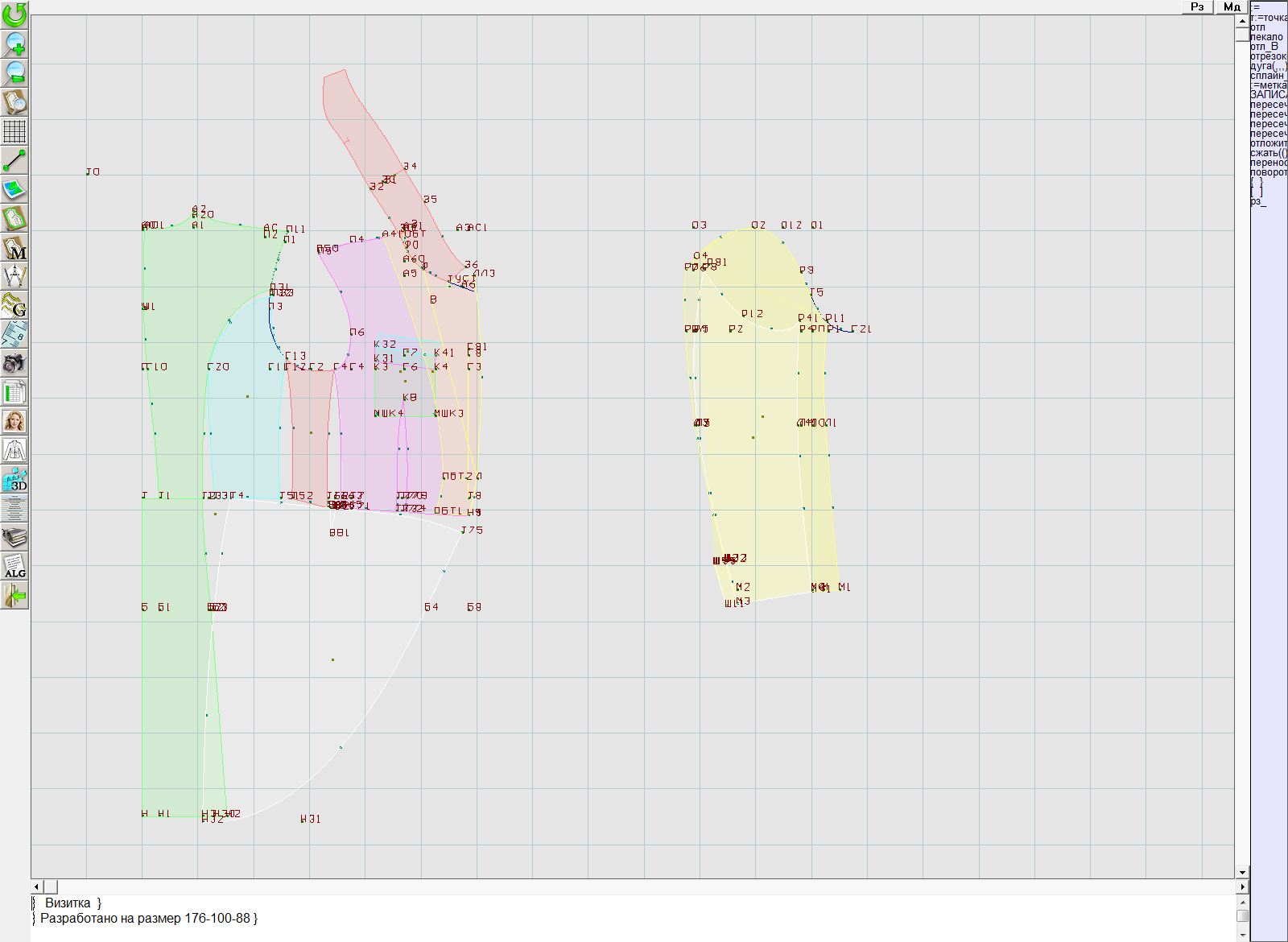Toggle the grid display icon
Image resolution: width=1288 pixels, height=942 pixels.
14,131
